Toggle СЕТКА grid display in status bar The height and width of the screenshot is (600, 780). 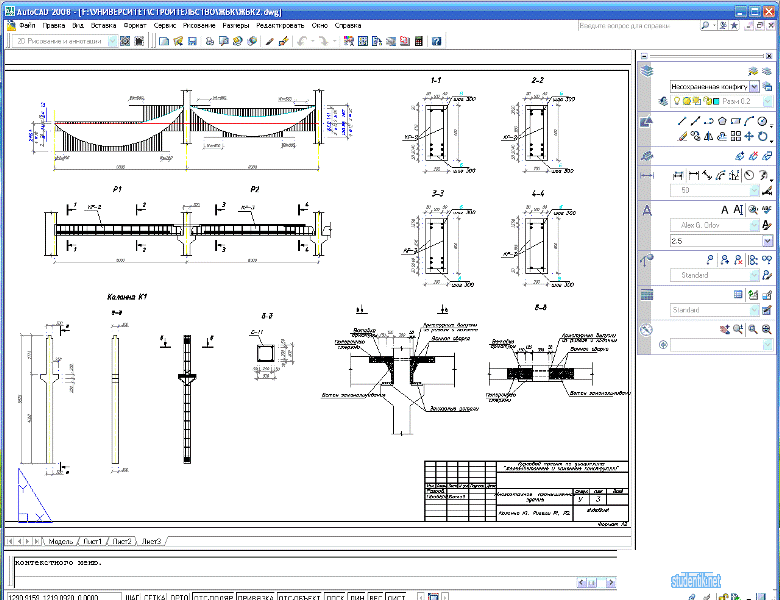click(155, 597)
